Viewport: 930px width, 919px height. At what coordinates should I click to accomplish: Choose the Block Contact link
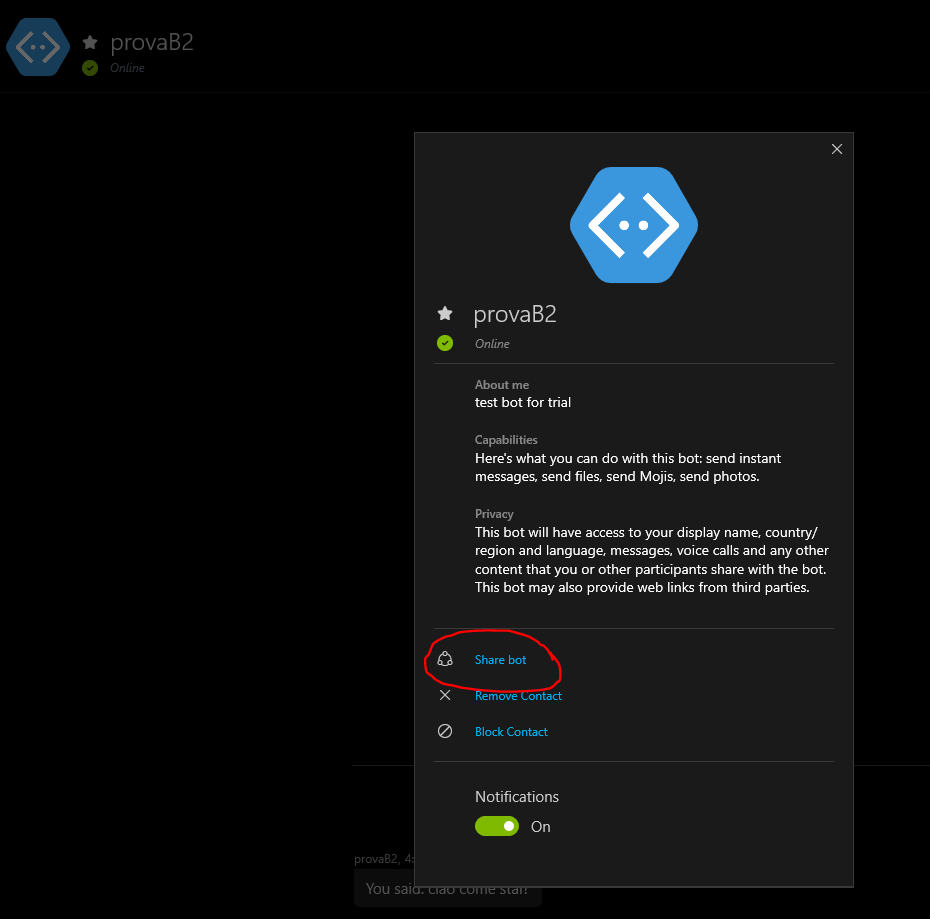511,732
